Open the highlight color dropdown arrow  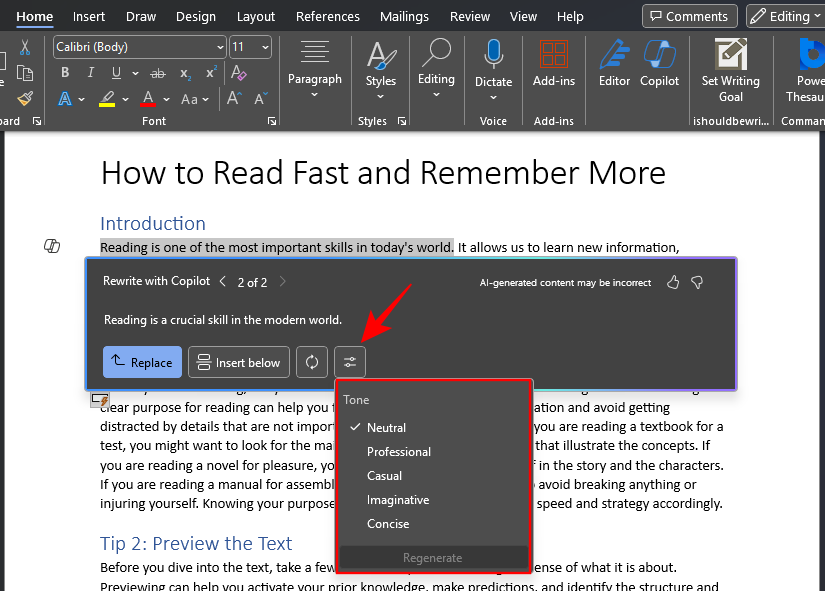[125, 99]
